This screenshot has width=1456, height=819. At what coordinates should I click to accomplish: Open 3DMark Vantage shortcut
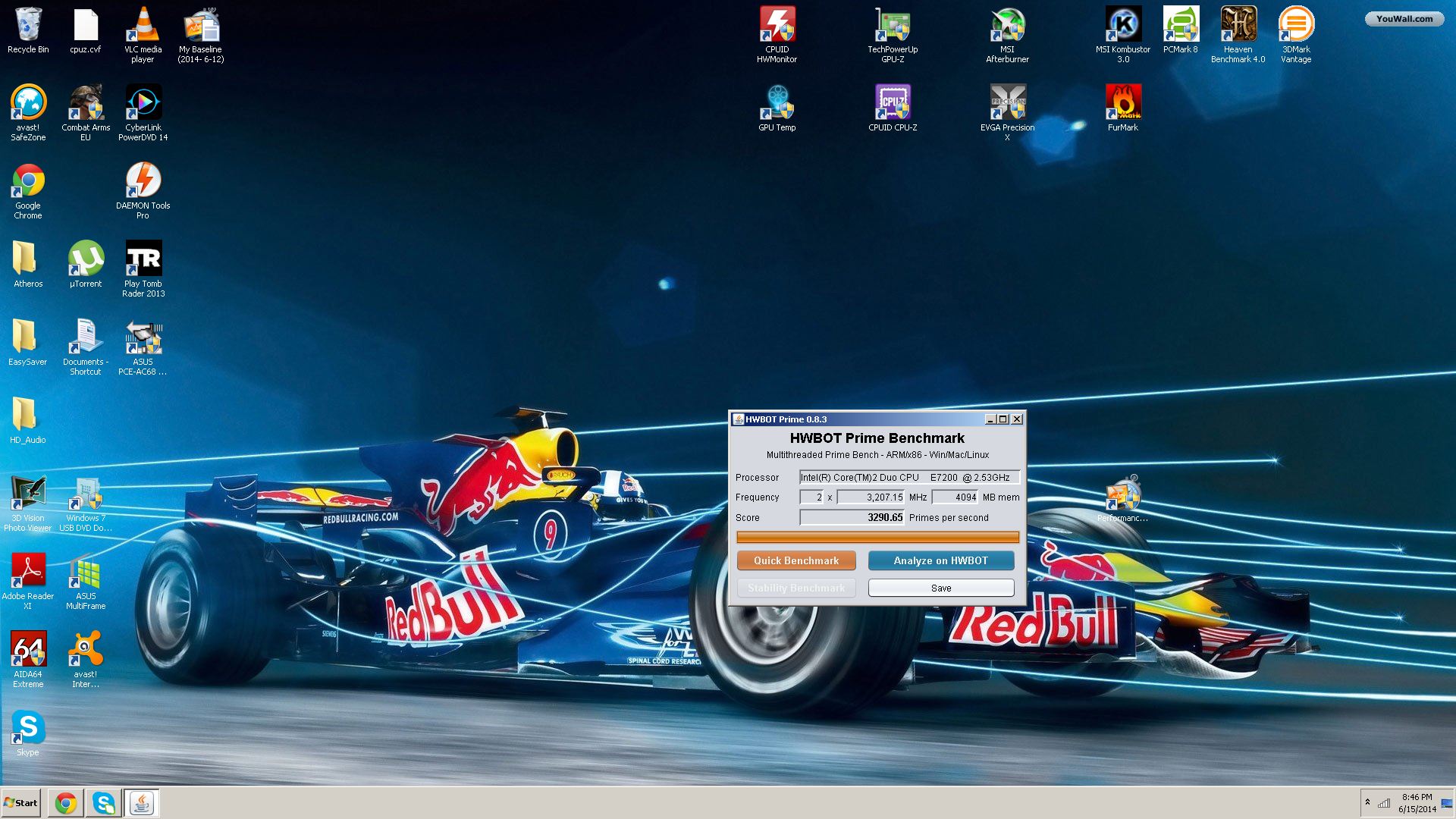[1296, 34]
